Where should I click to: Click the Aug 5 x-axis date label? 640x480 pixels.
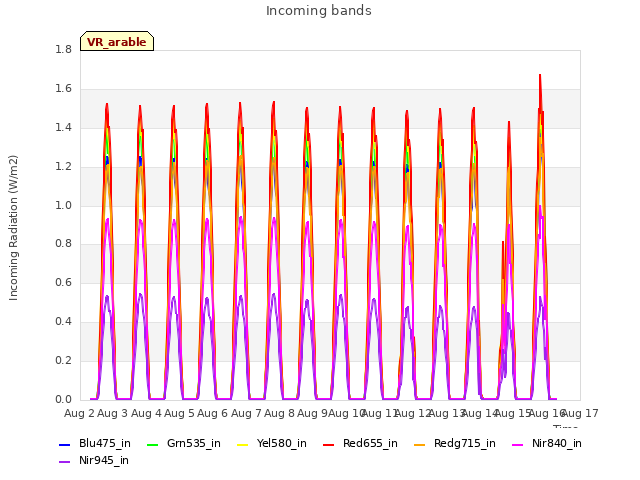179,413
